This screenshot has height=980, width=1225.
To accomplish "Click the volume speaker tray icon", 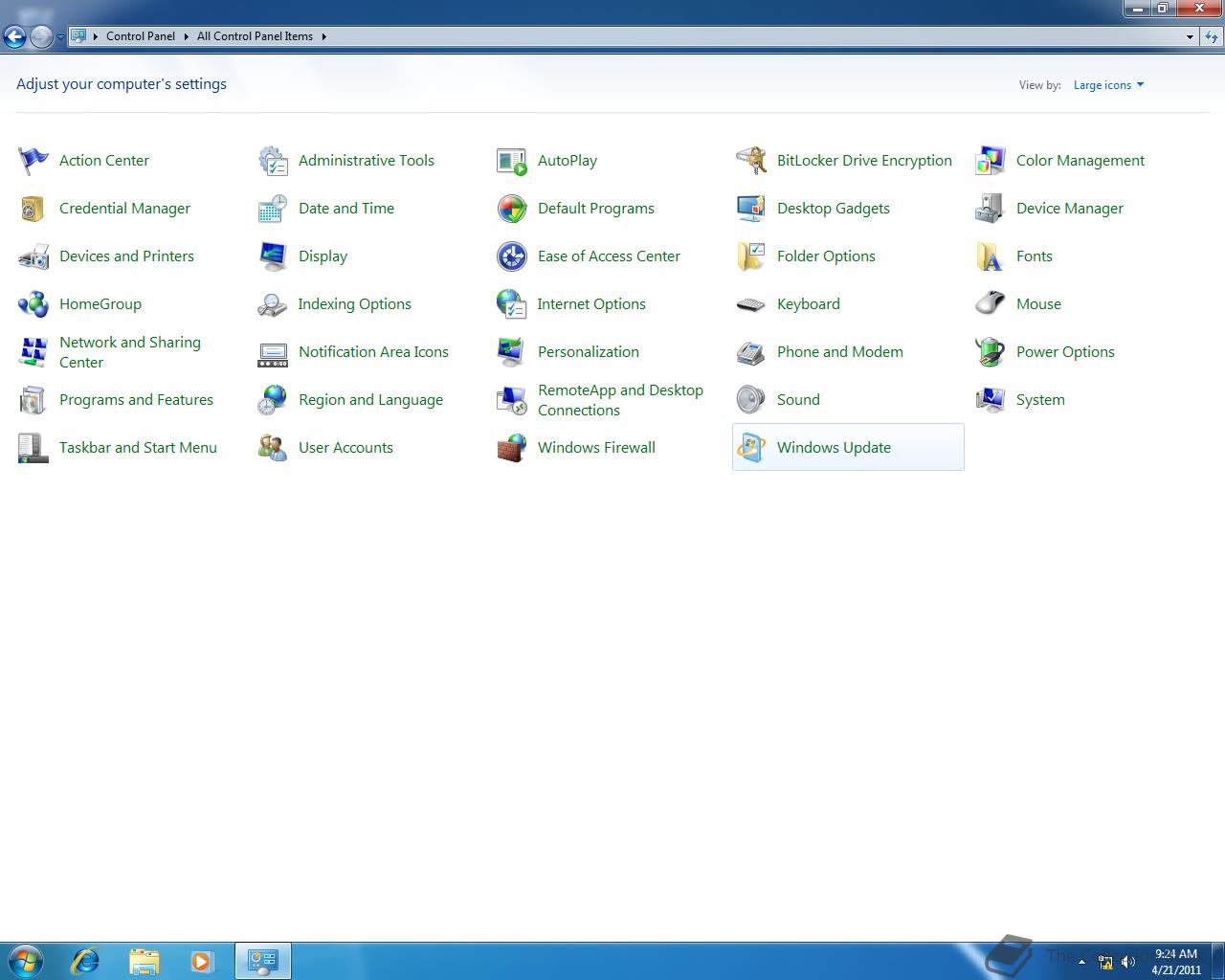I will pos(1128,961).
